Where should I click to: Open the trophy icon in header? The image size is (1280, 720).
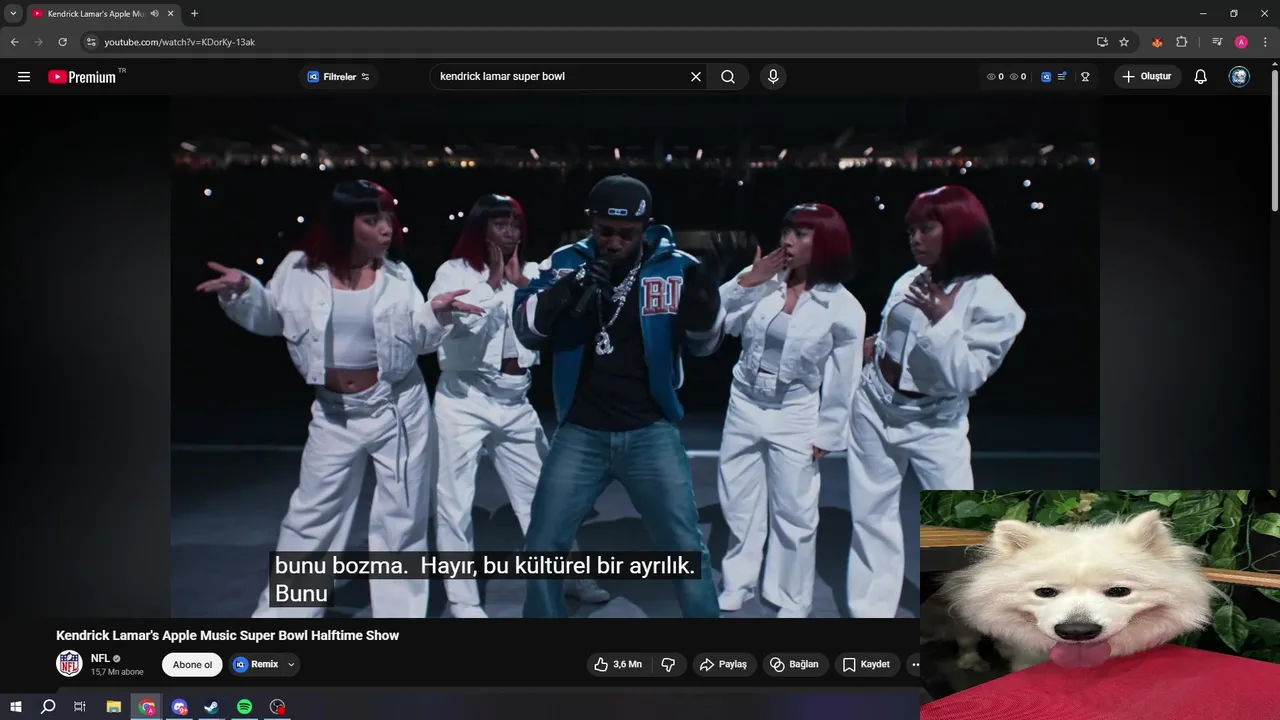pyautogui.click(x=1085, y=77)
